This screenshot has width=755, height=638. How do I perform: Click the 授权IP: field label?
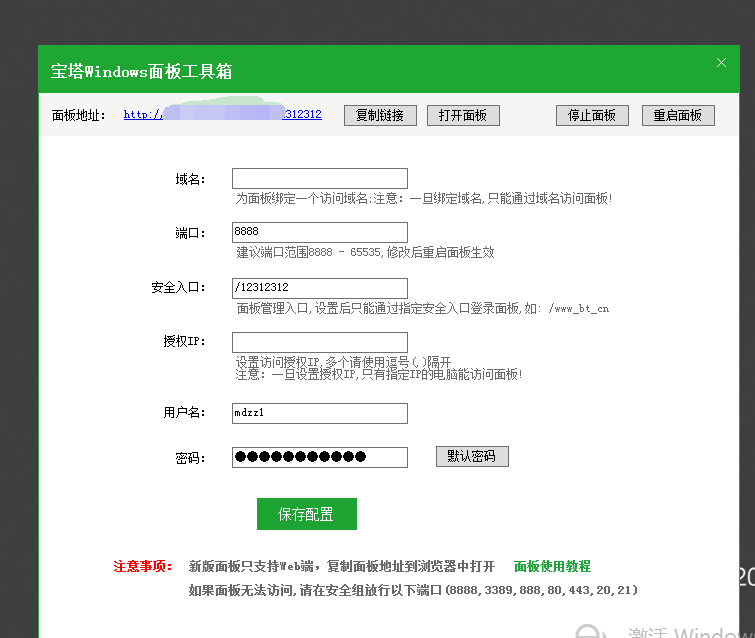[184, 341]
